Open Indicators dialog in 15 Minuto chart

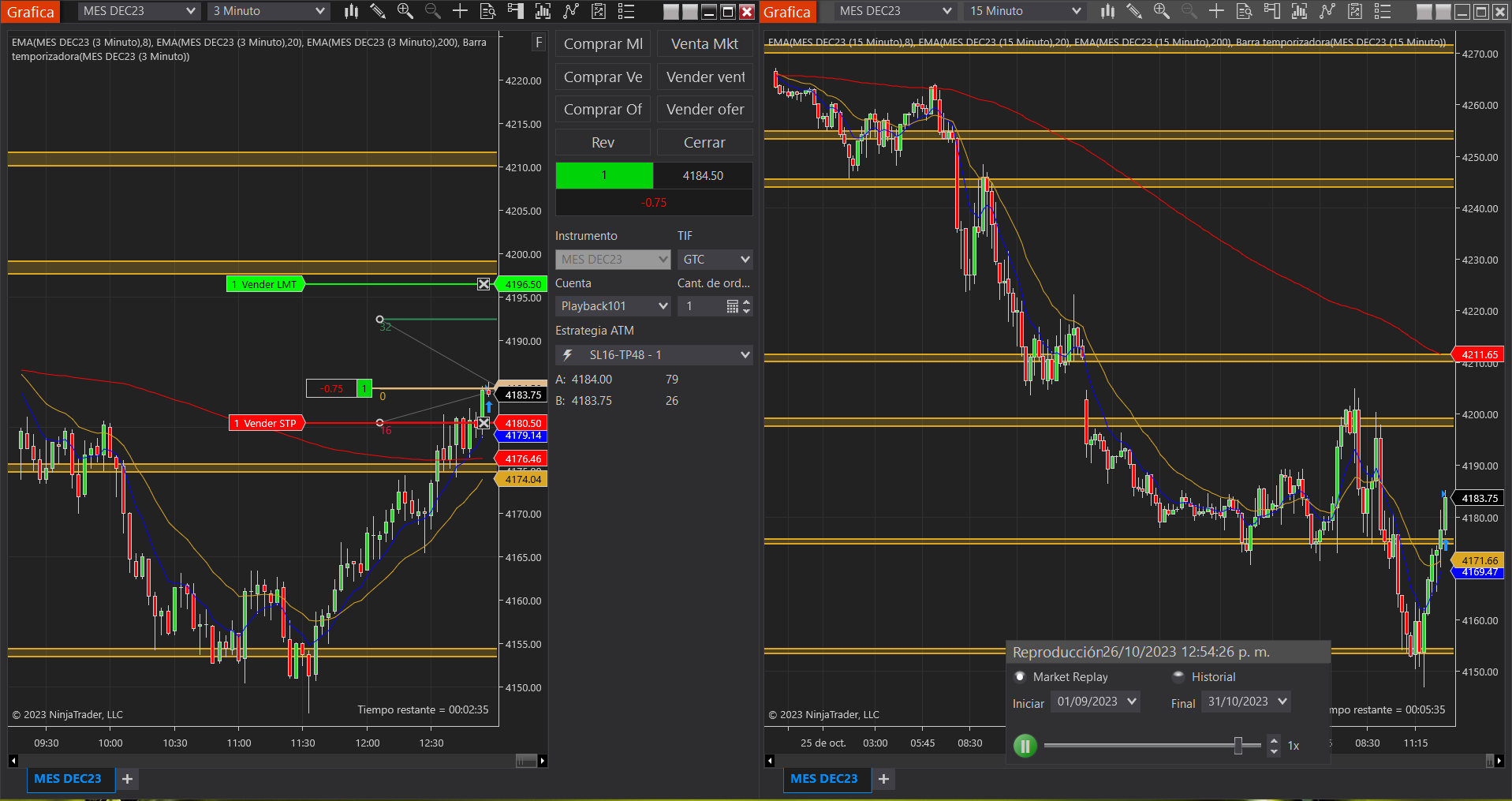1327,11
